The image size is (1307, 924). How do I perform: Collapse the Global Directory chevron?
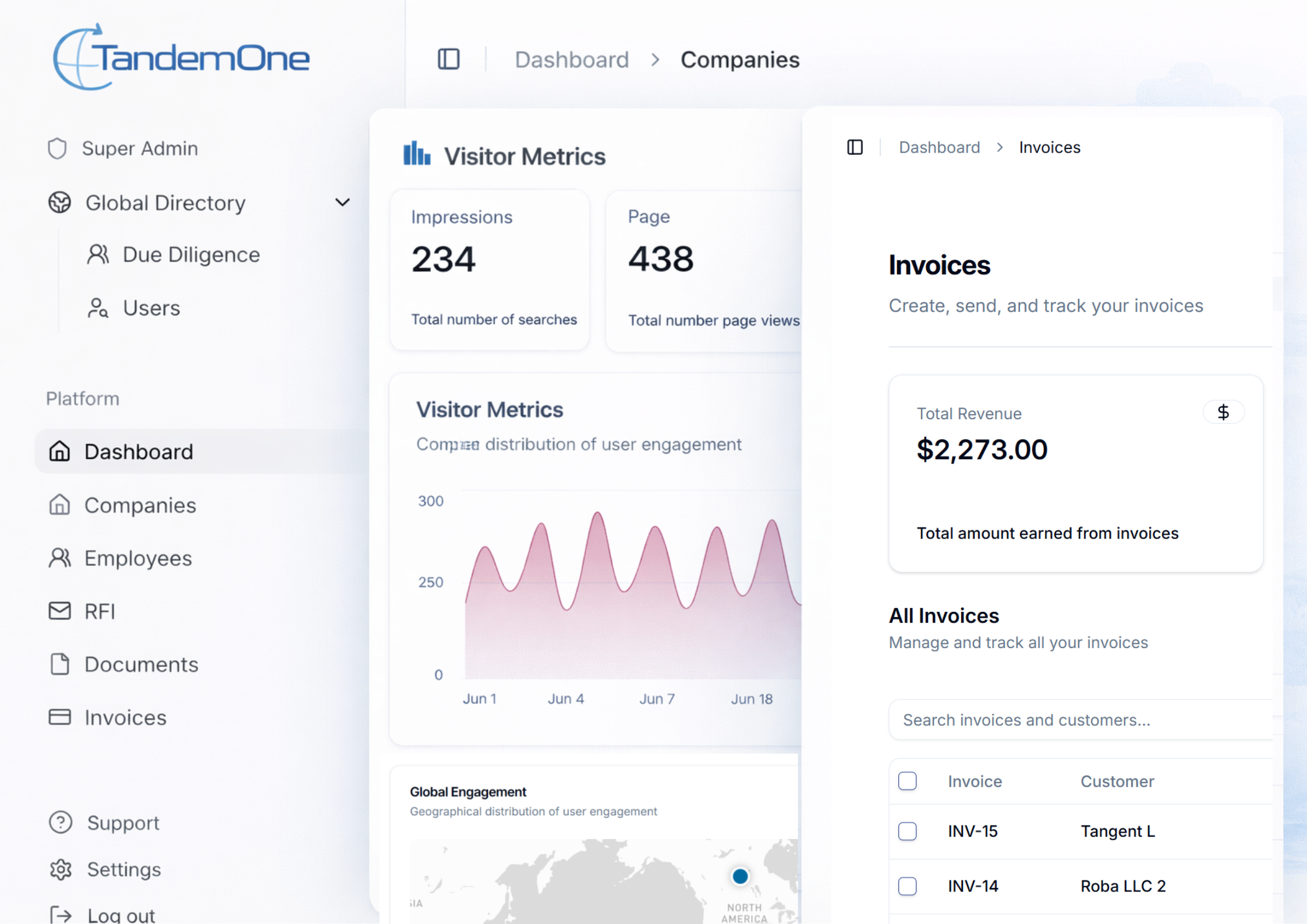[x=342, y=203]
